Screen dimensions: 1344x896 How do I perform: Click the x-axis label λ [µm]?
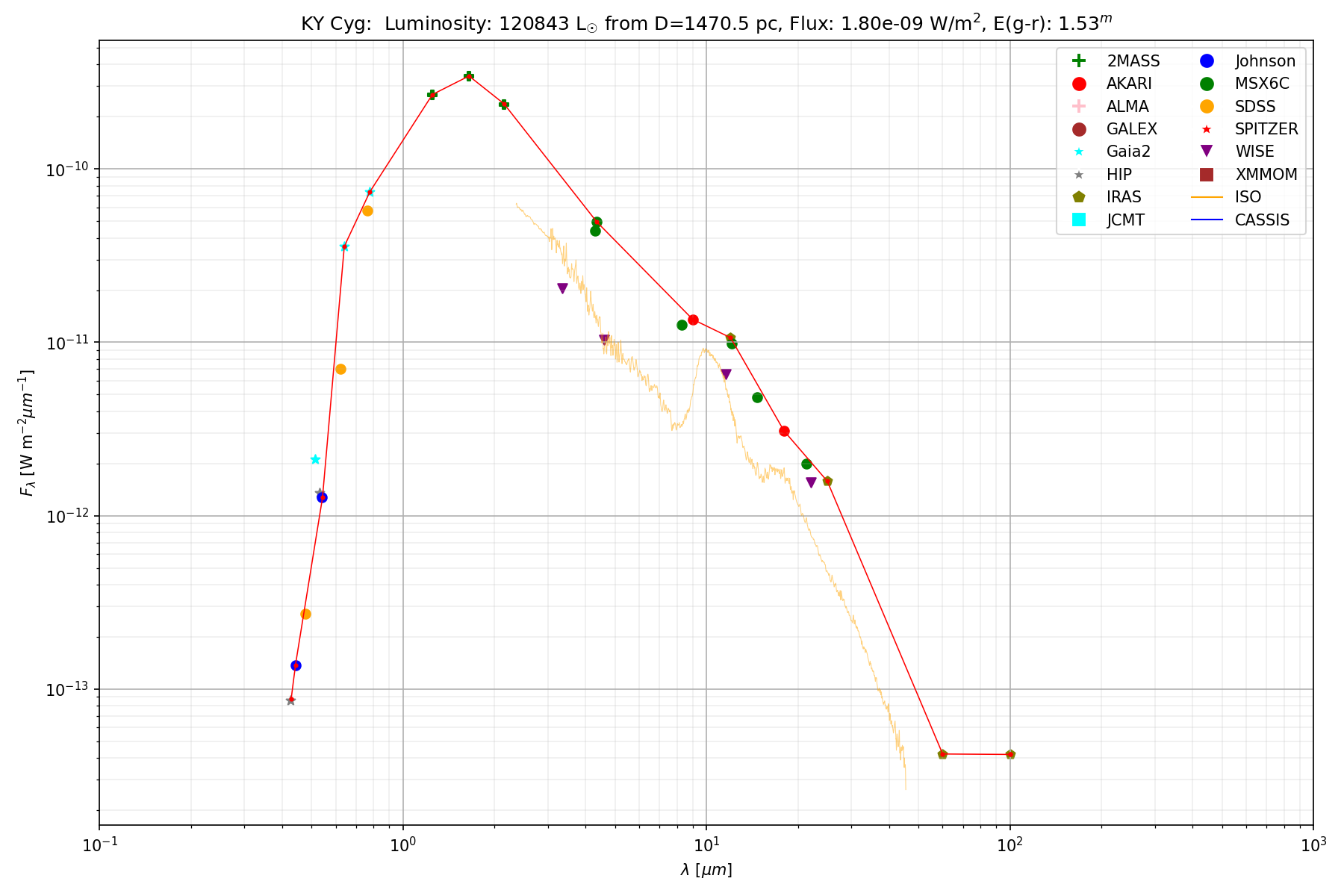[706, 870]
